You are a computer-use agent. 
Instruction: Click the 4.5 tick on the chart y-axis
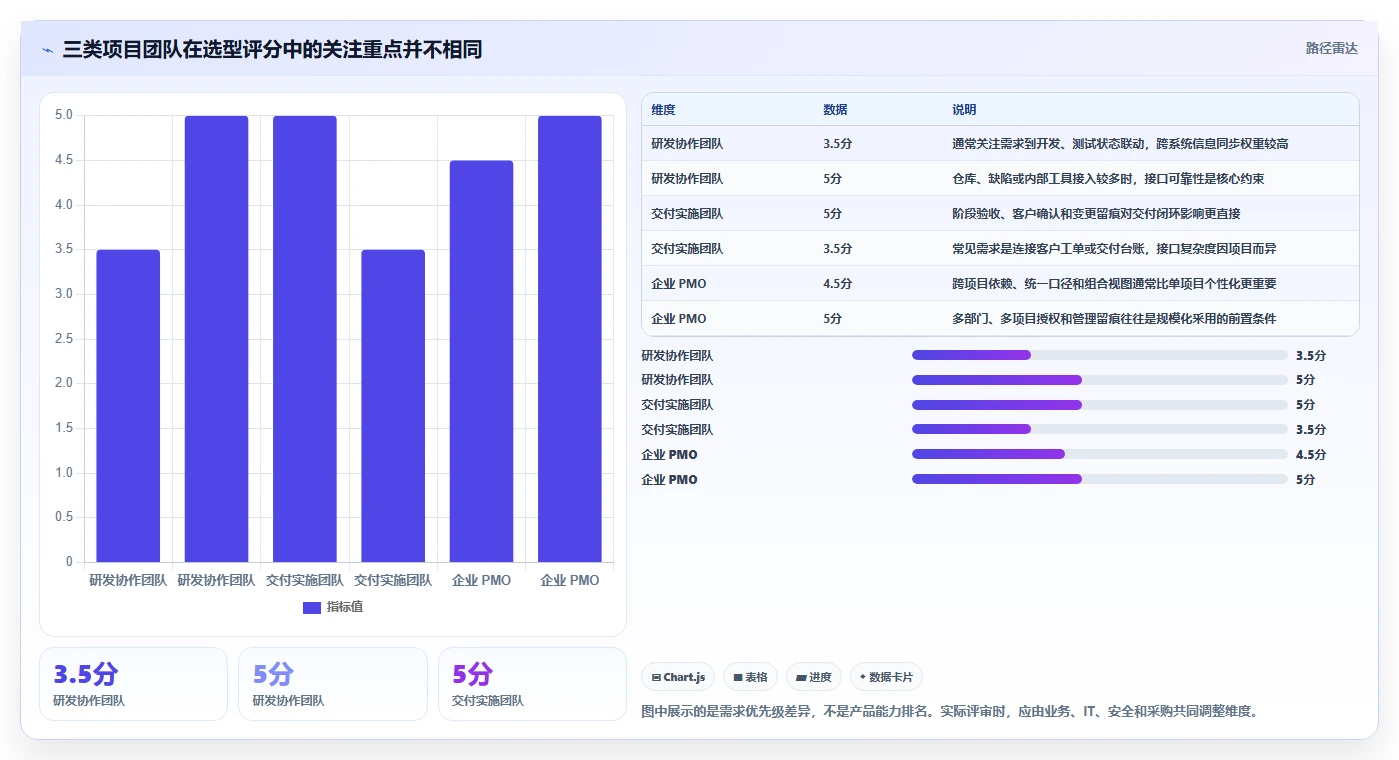click(x=63, y=160)
